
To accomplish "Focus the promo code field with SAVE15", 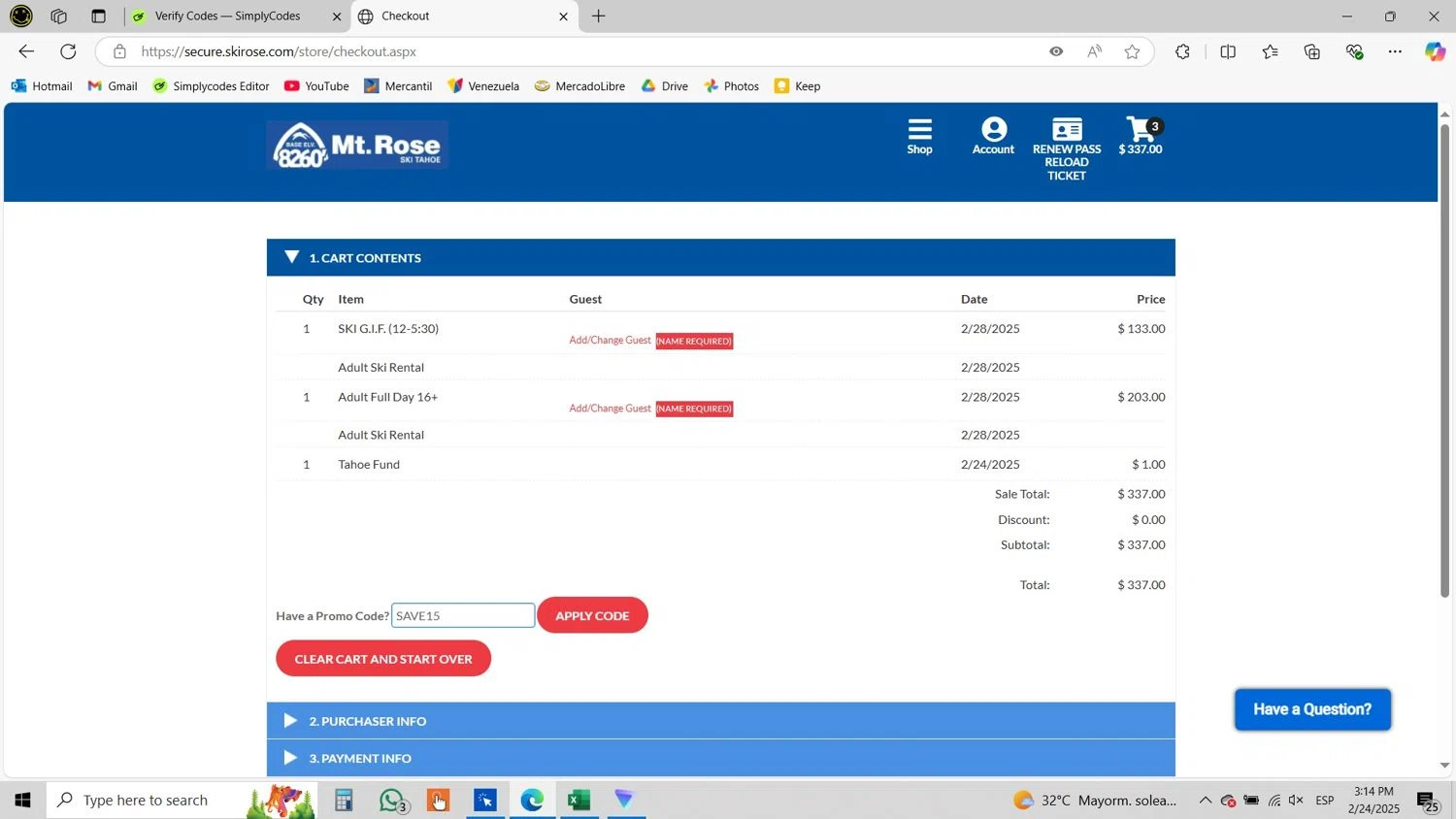I will pyautogui.click(x=463, y=615).
